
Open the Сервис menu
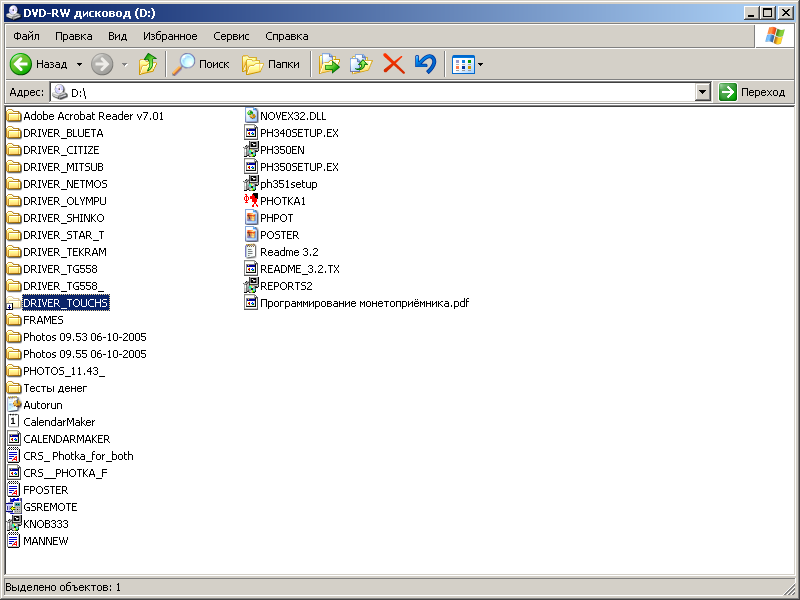click(231, 36)
